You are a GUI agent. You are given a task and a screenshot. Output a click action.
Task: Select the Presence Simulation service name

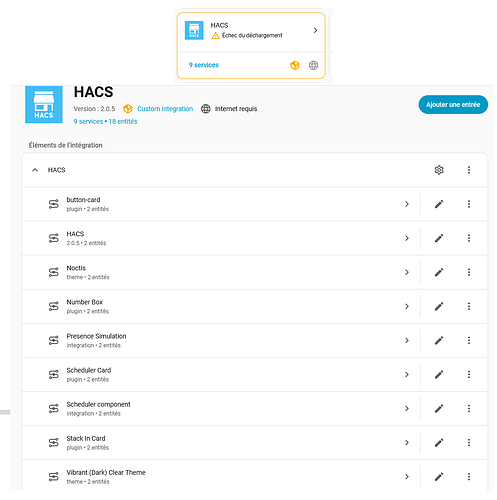point(96,336)
